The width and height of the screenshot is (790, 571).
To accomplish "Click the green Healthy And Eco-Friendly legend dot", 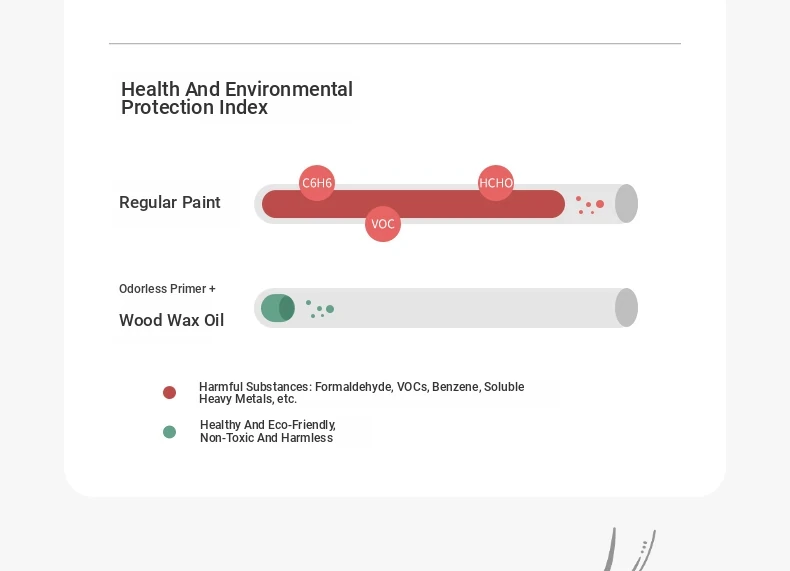I will pos(169,432).
